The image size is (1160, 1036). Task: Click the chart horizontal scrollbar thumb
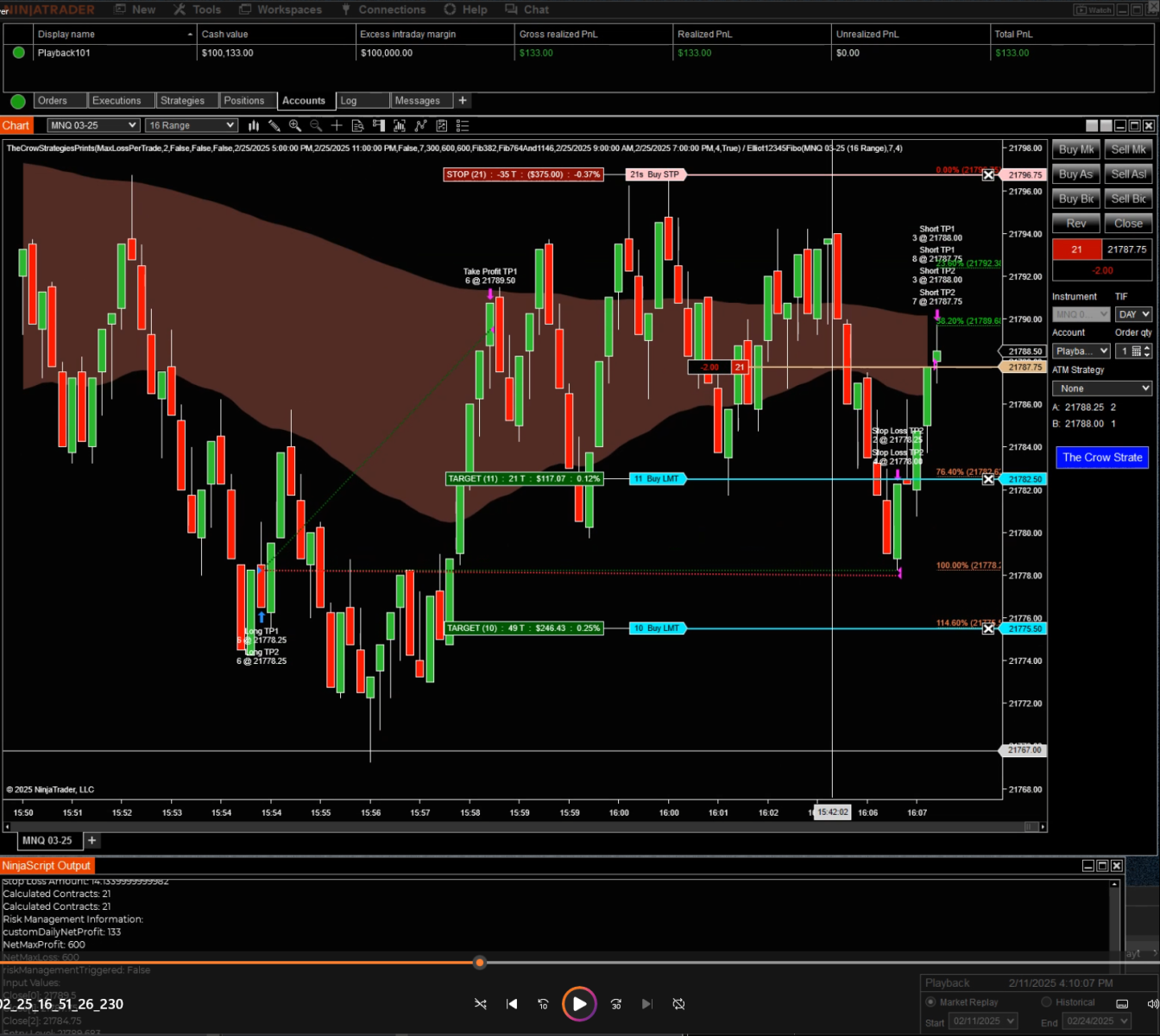point(1031,827)
